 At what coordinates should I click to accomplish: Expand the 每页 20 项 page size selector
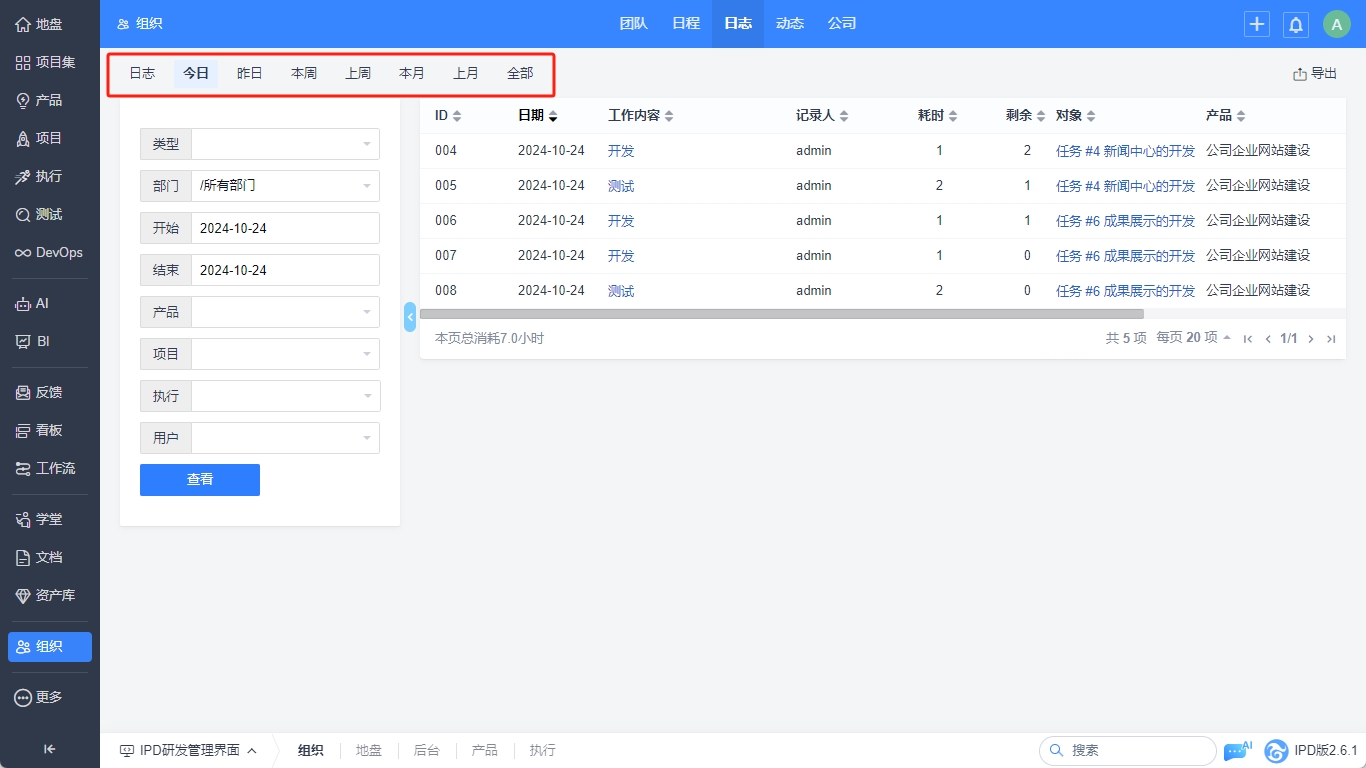tap(1194, 338)
